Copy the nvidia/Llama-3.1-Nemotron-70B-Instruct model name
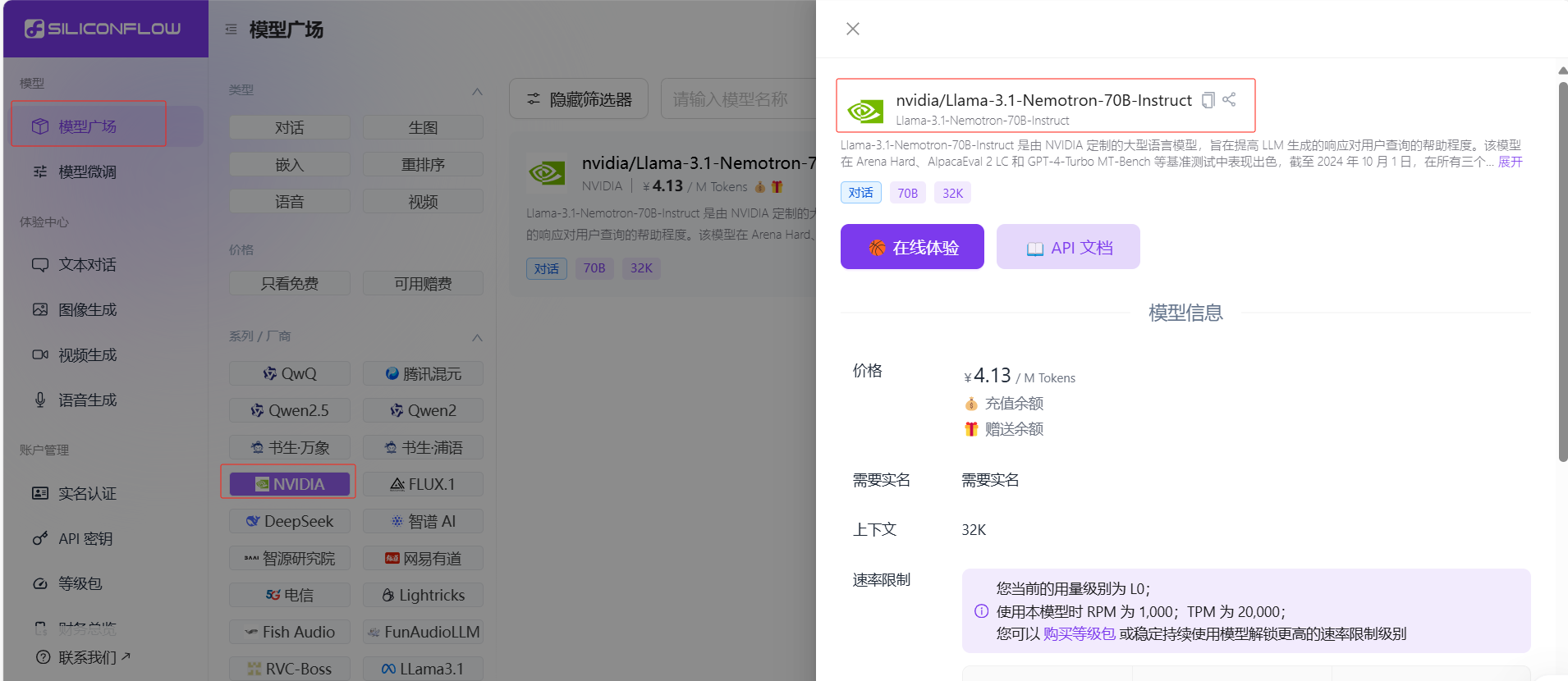 [1208, 100]
